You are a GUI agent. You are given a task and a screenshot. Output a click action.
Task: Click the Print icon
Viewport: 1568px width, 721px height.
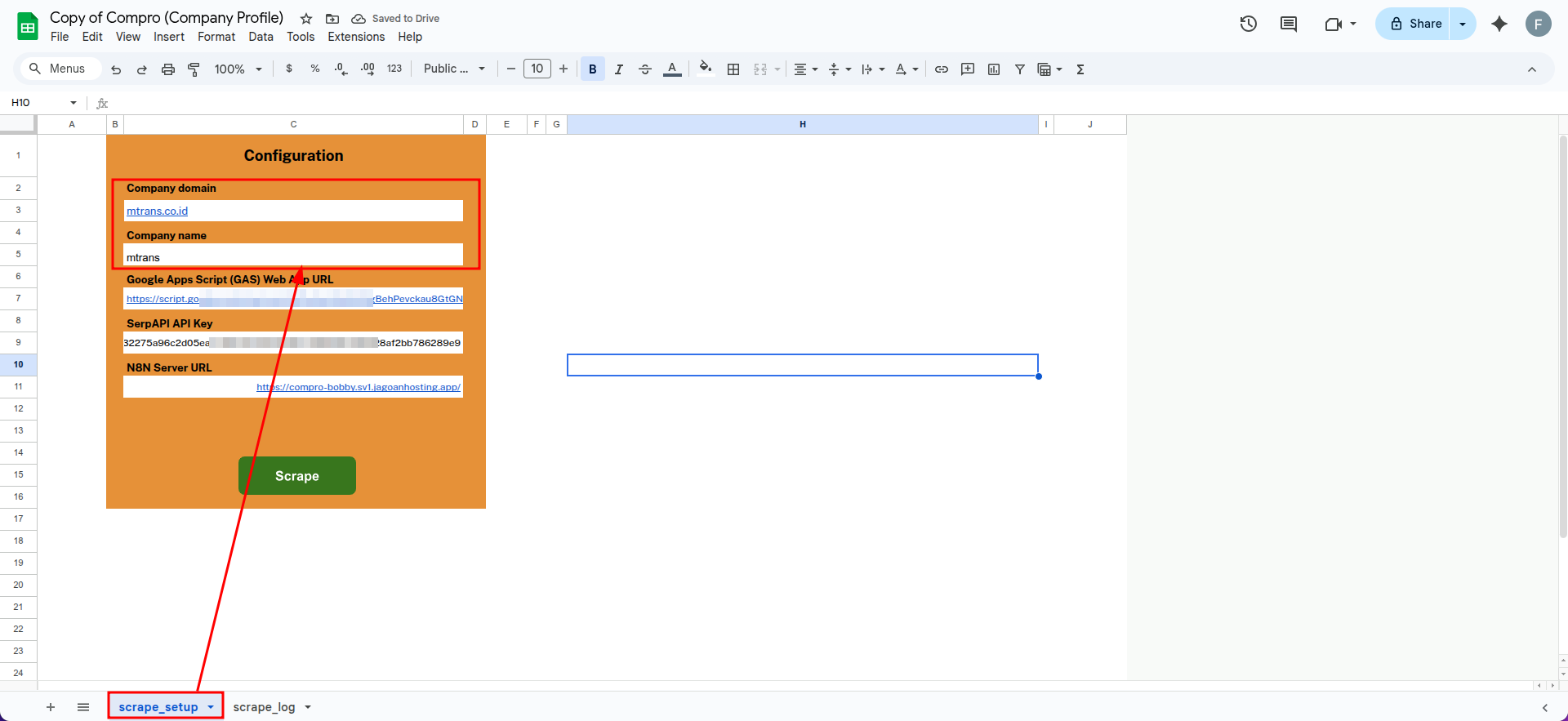pos(168,69)
